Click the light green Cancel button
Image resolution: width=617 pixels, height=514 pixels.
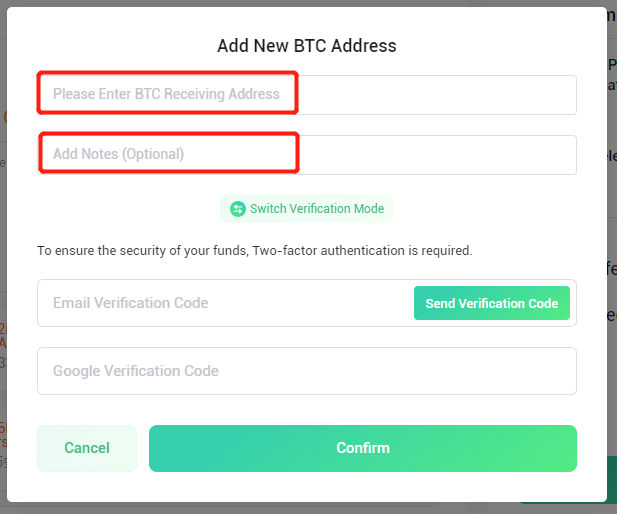tap(87, 448)
